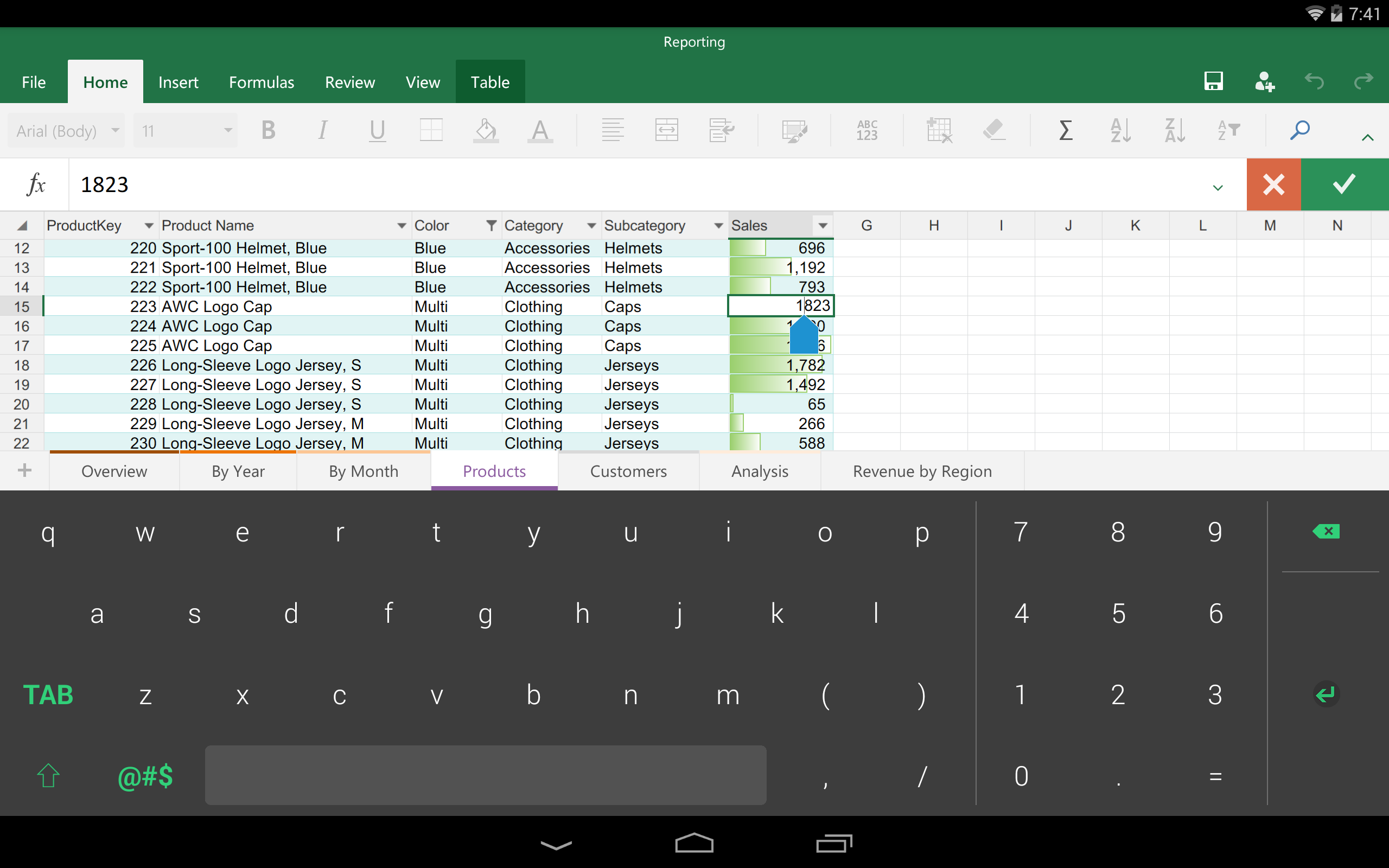Open the Search tool
This screenshot has width=1389, height=868.
(1300, 130)
